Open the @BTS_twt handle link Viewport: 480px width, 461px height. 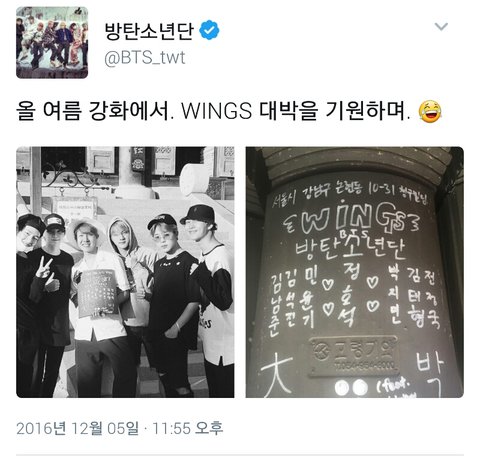coord(145,58)
